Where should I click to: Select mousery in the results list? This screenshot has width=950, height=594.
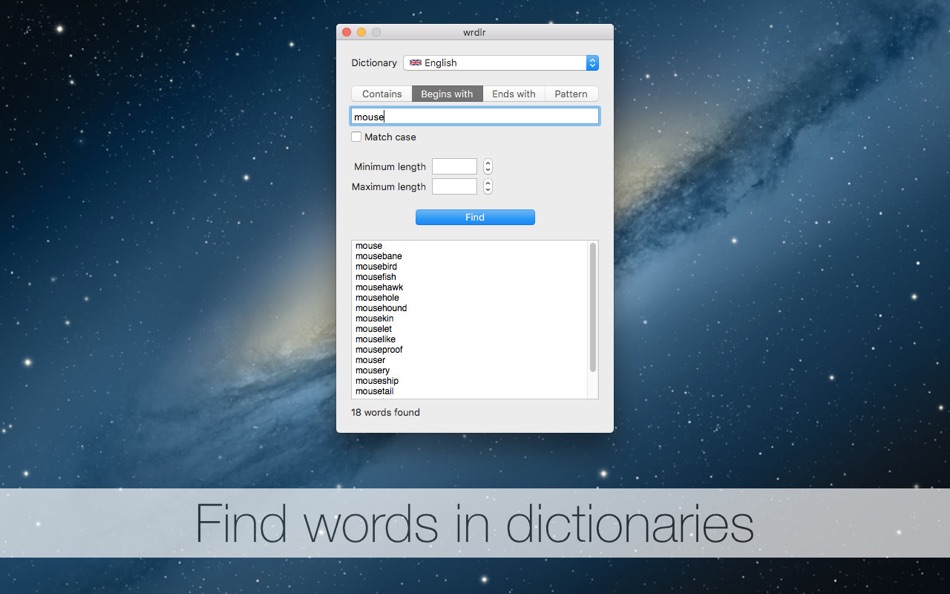[373, 370]
